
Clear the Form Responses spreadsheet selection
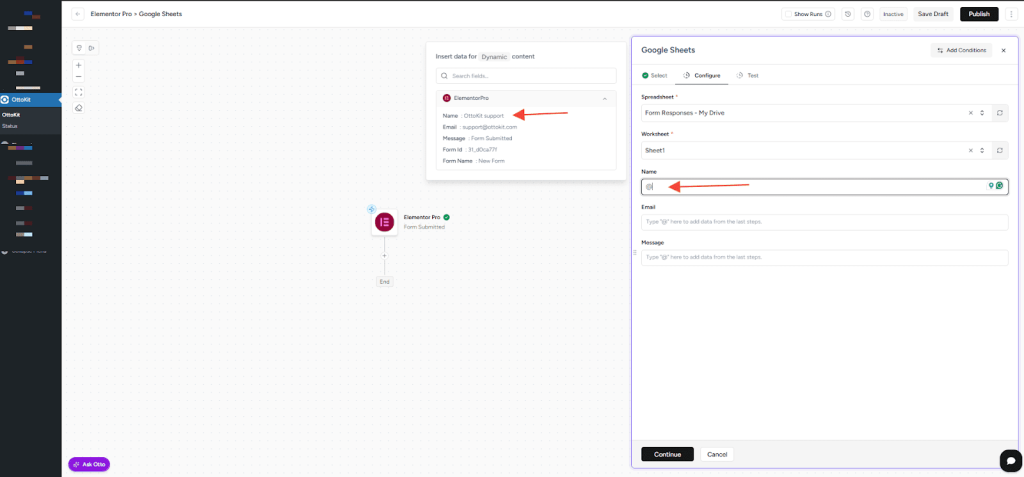click(x=970, y=113)
